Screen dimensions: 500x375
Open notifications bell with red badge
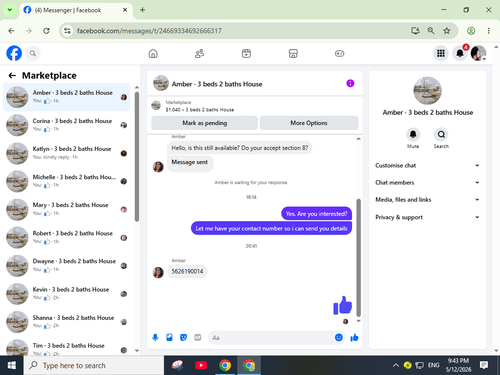pyautogui.click(x=460, y=53)
